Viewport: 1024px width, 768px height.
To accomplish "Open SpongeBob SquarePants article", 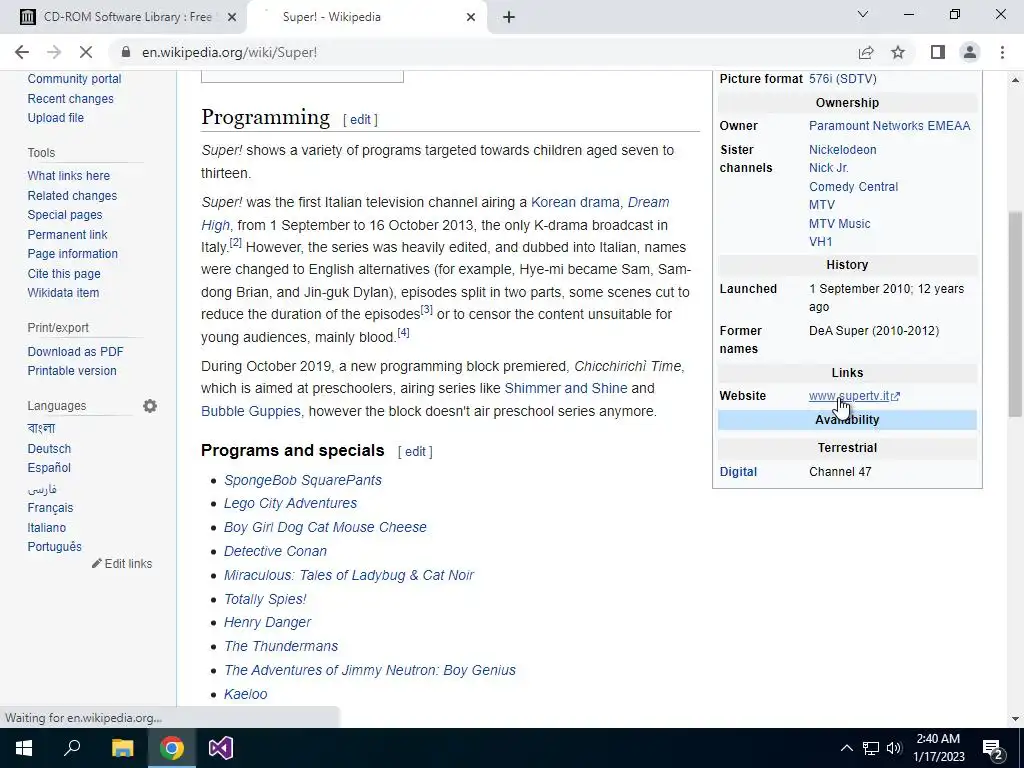I will pos(302,480).
